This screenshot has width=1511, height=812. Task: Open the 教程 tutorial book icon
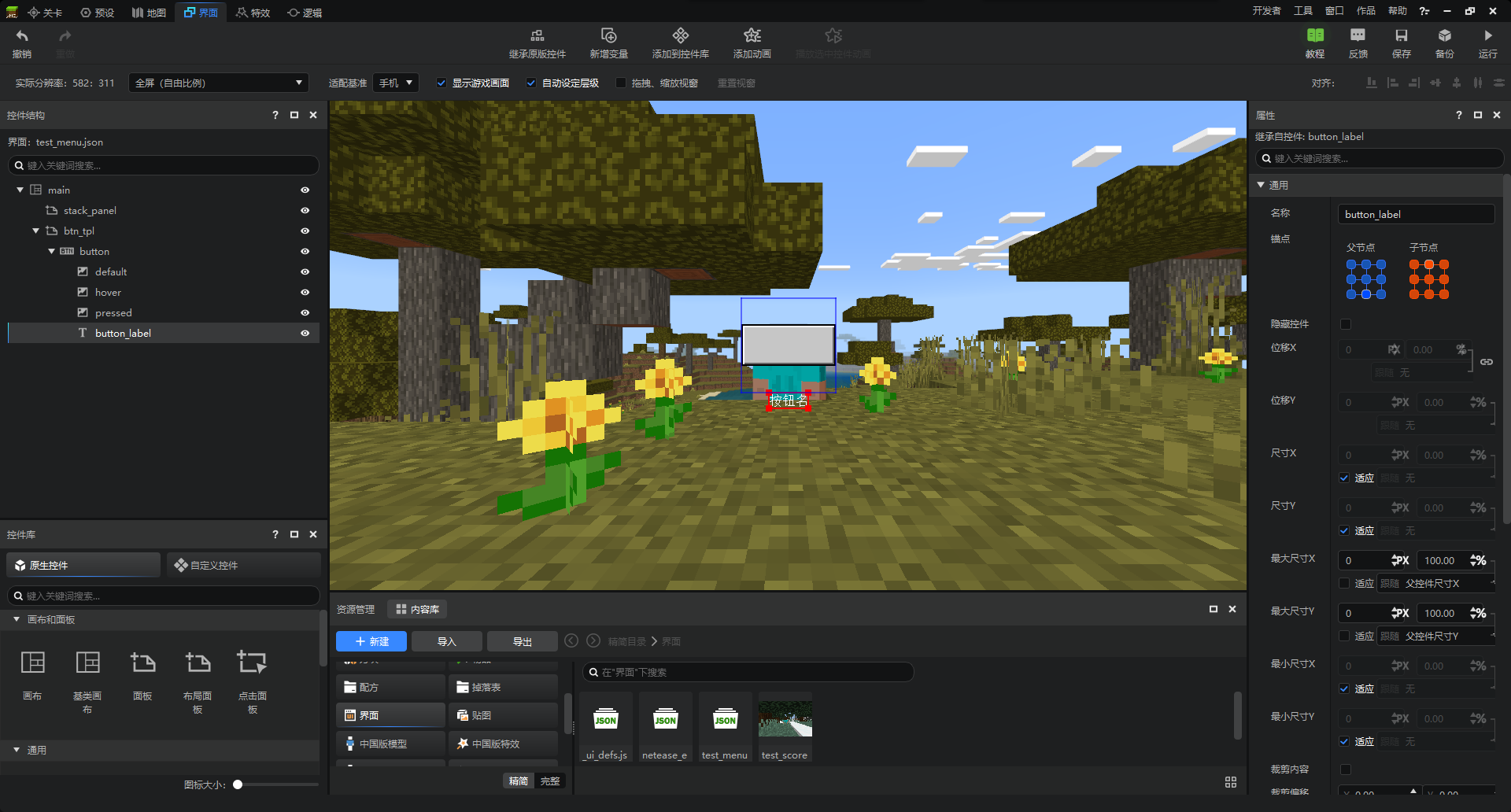pyautogui.click(x=1315, y=35)
